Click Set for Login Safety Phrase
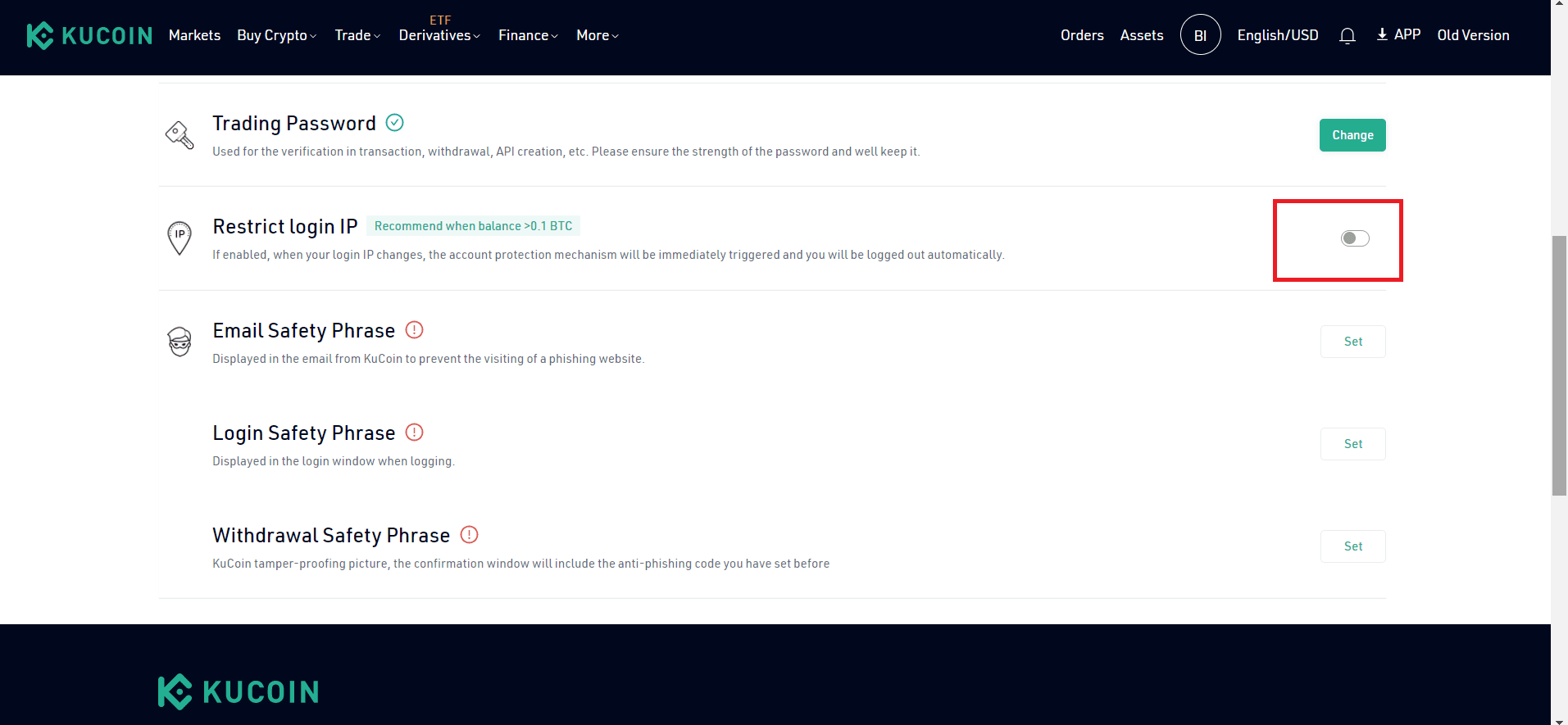This screenshot has height=725, width=1568. [1352, 444]
